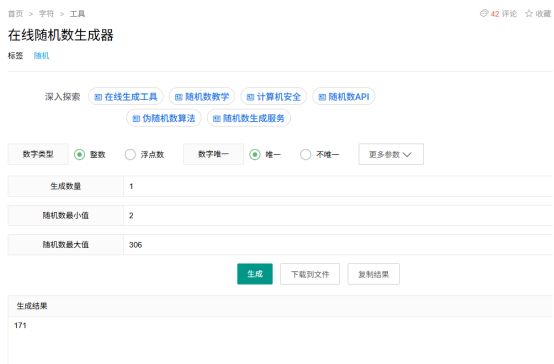Expand the 更多参数 dropdown

coord(391,154)
